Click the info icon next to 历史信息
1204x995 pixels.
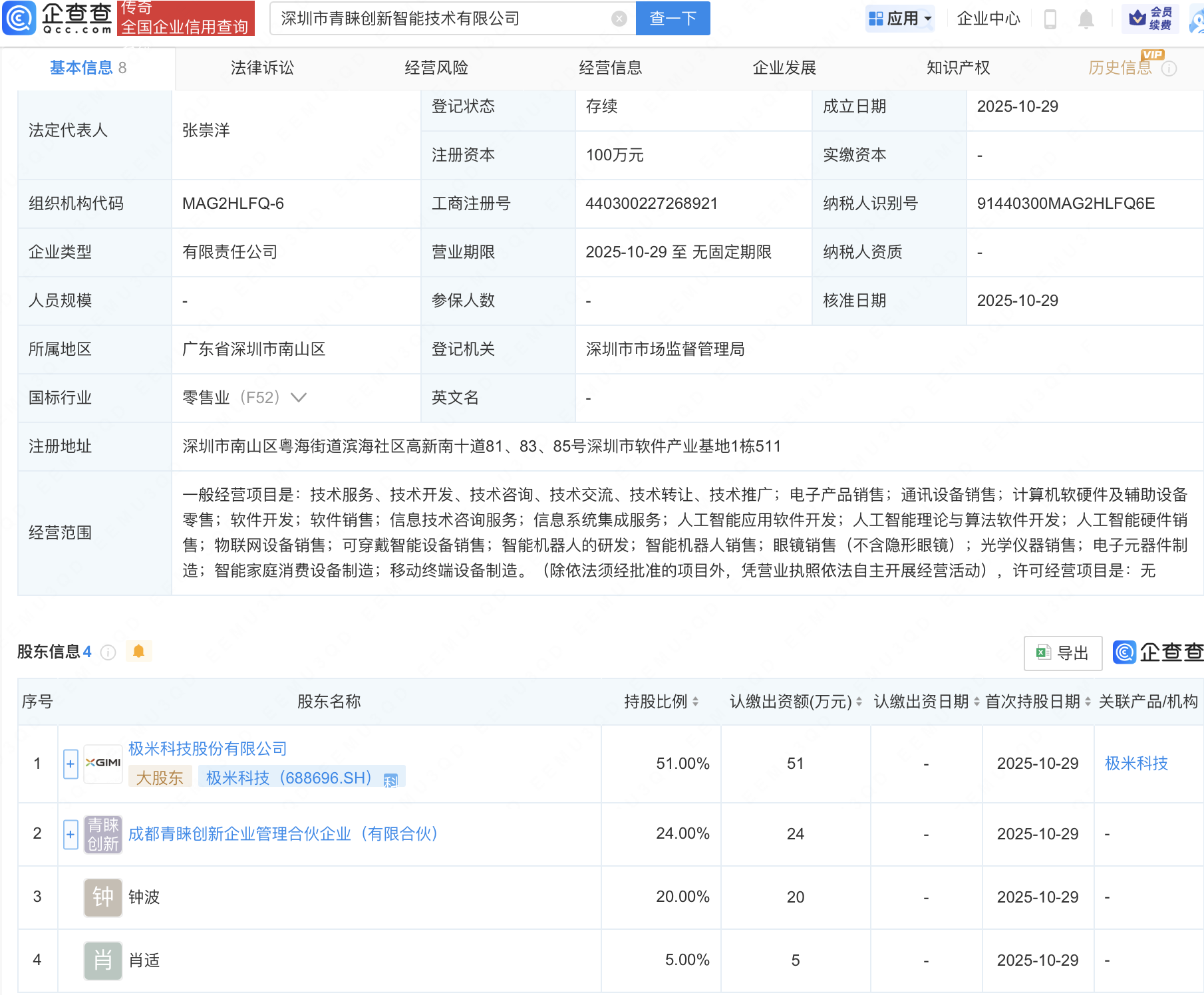1169,67
